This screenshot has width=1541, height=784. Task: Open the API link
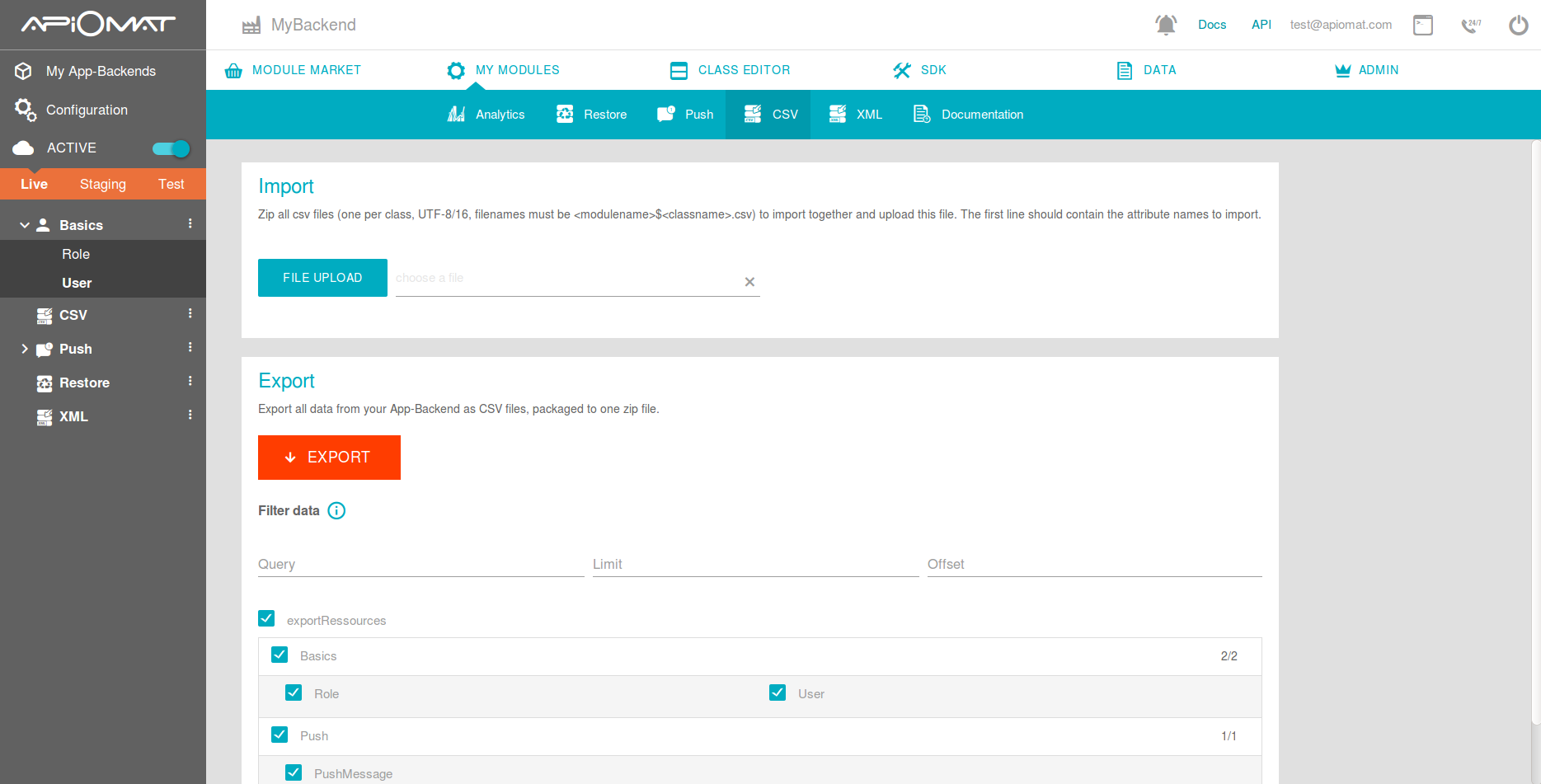(x=1261, y=25)
